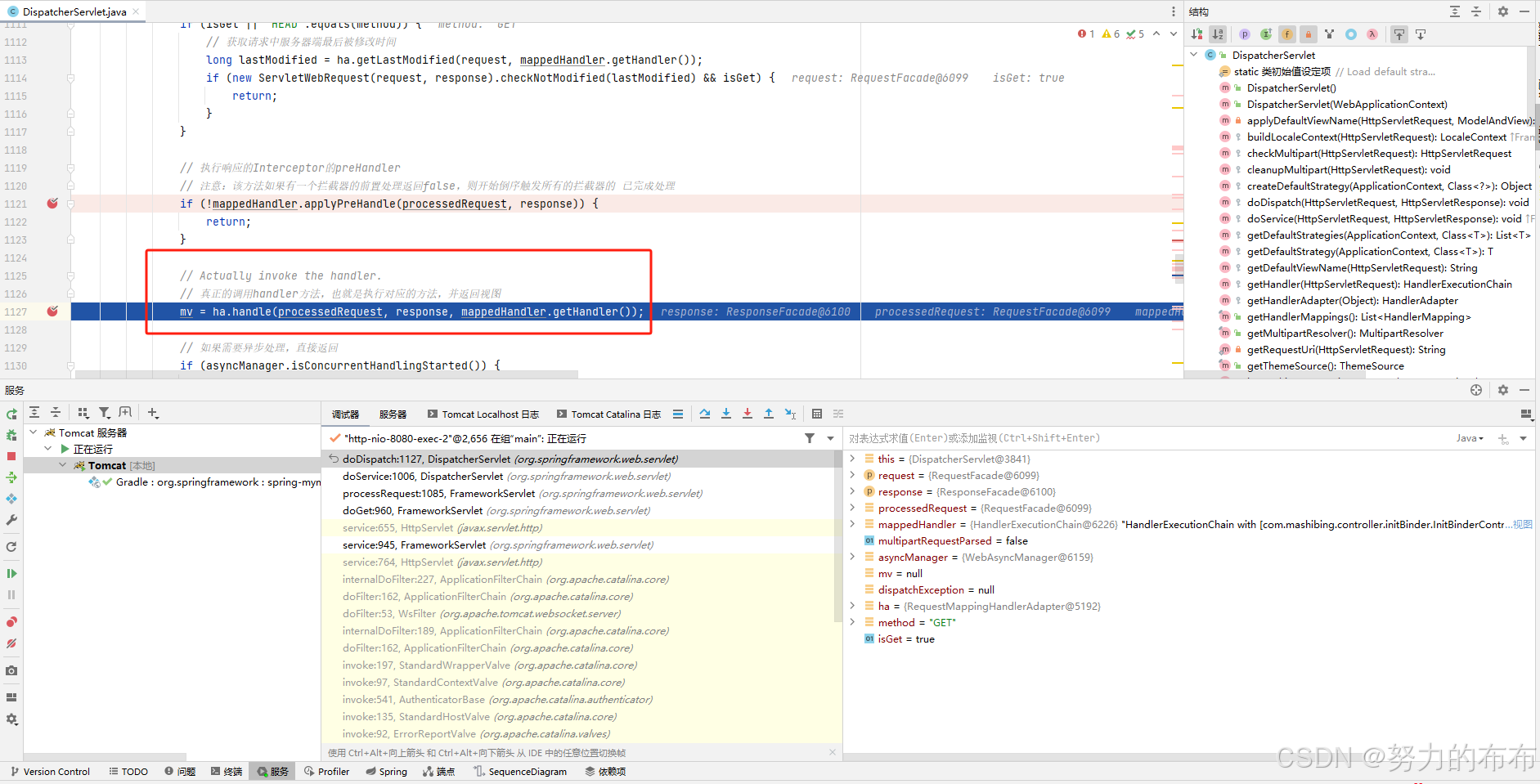Image resolution: width=1540 pixels, height=784 pixels.
Task: Switch to 服务器 server tab
Action: [393, 414]
